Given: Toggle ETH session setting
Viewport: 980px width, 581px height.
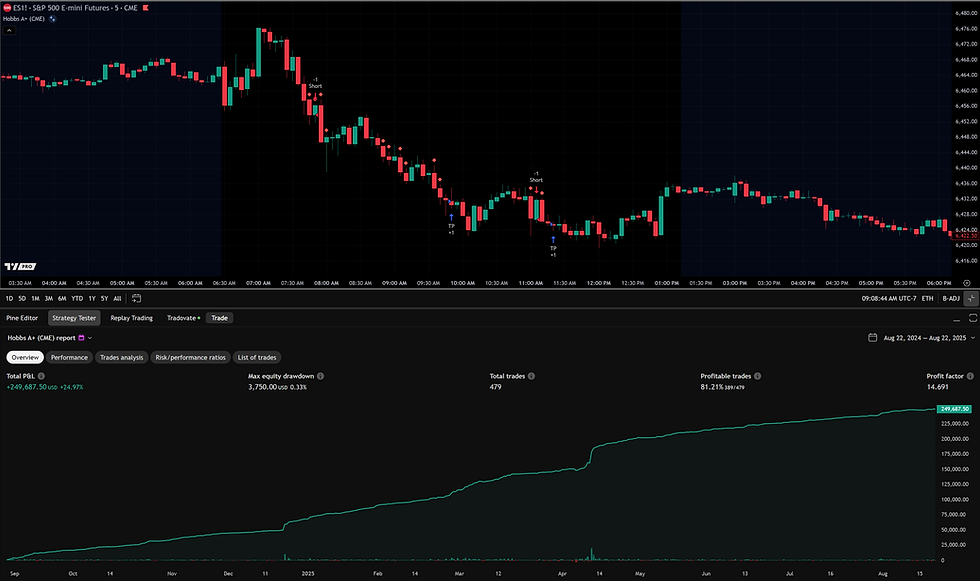Looking at the screenshot, I should [x=928, y=299].
